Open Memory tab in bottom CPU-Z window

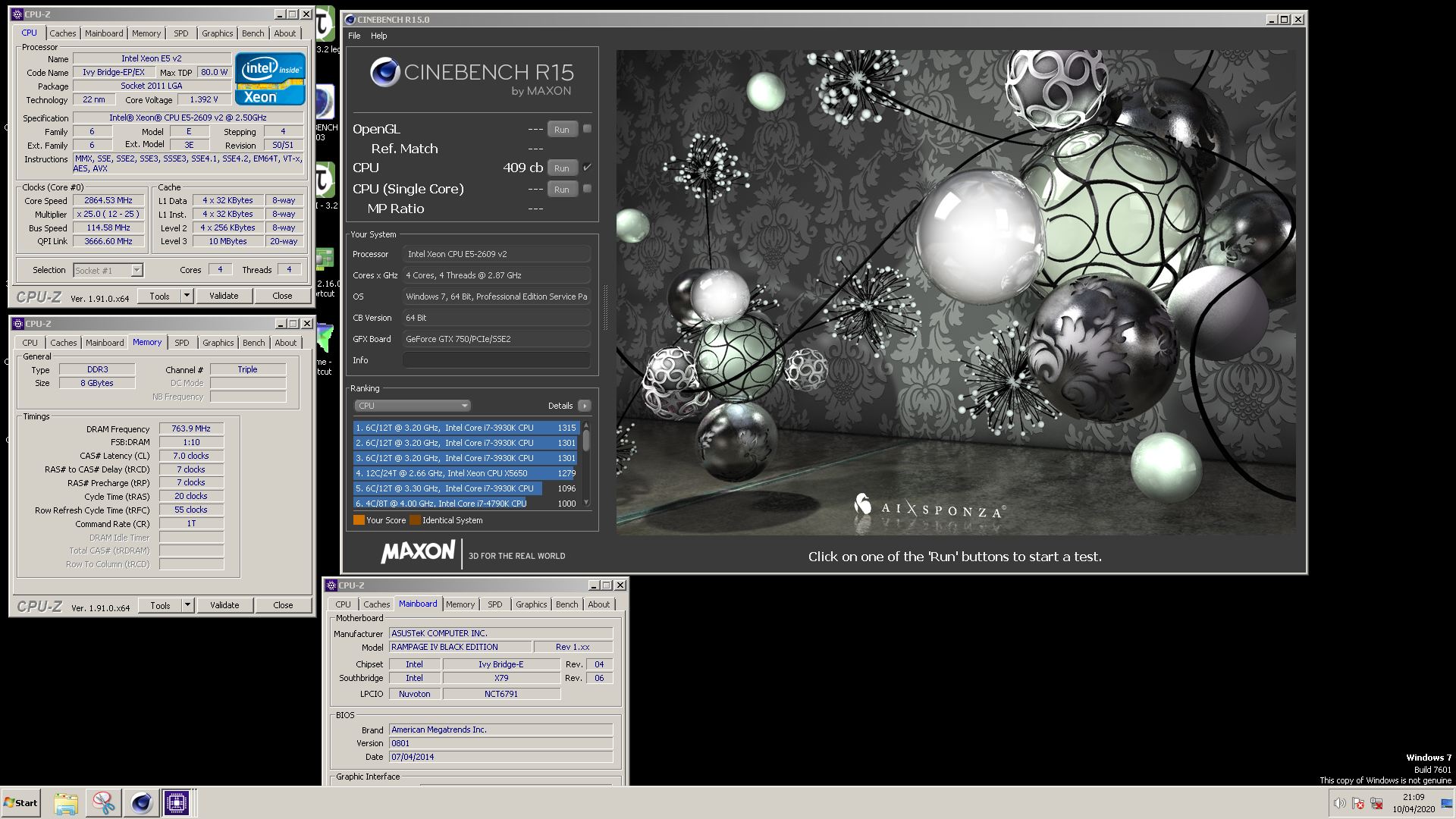click(460, 604)
